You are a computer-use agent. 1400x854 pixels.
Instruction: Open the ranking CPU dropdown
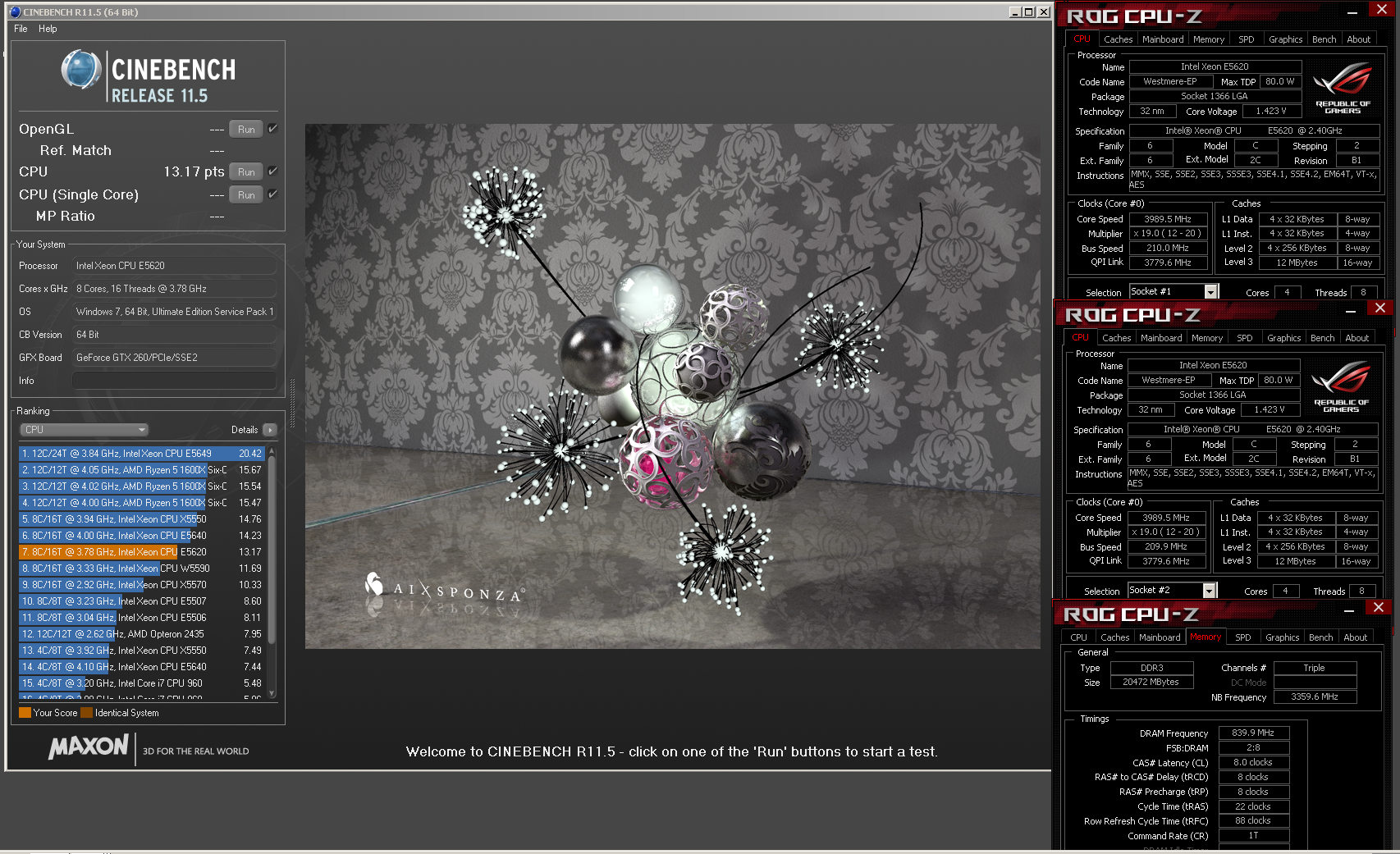[84, 430]
